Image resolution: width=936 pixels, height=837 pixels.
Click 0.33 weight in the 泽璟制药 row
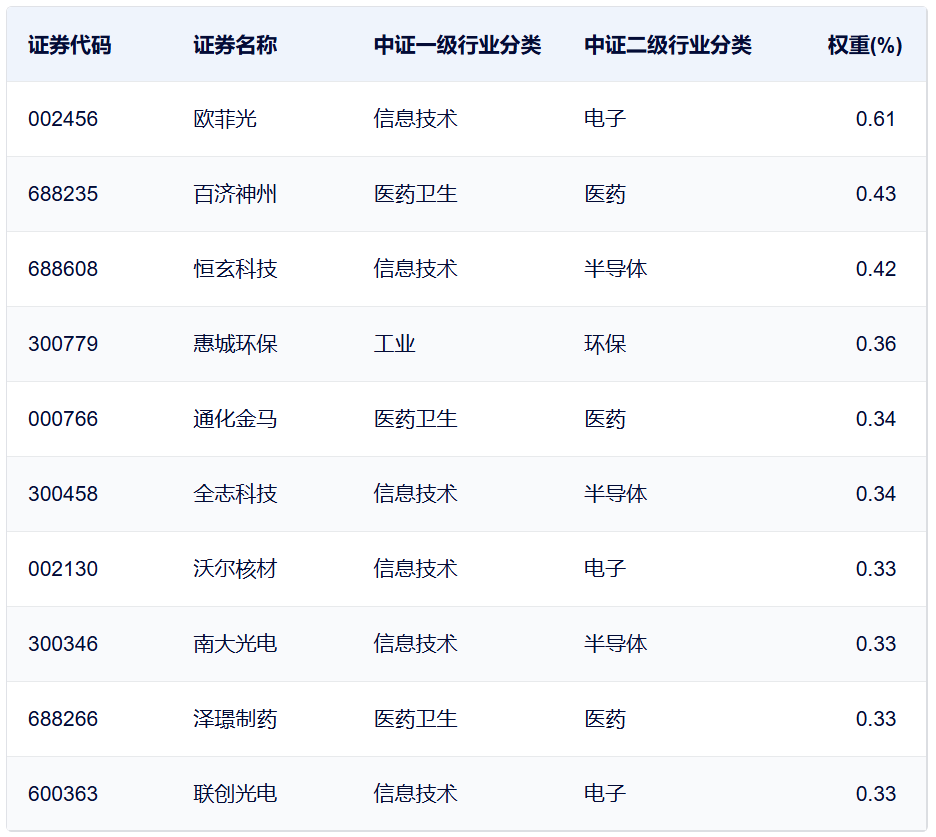(876, 719)
